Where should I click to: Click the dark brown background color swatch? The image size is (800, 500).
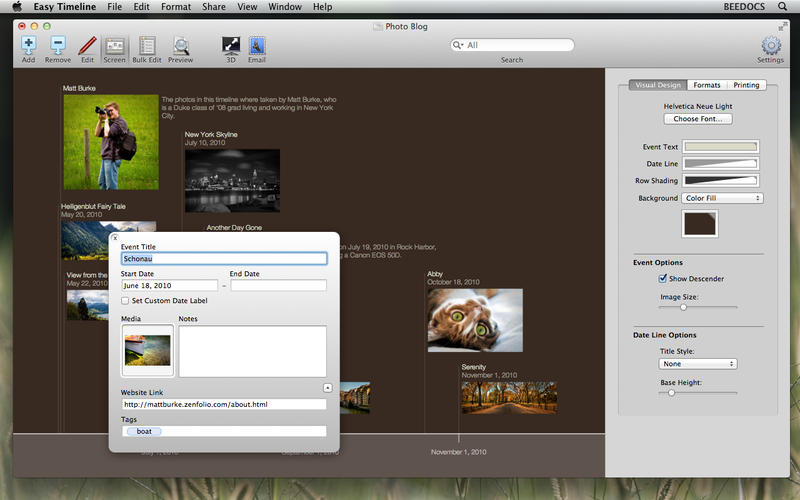pyautogui.click(x=698, y=224)
